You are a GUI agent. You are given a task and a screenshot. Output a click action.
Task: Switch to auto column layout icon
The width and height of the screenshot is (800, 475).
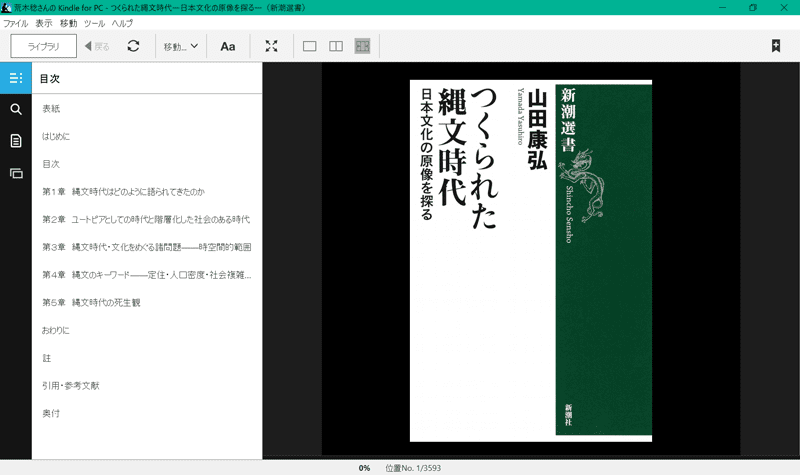click(x=362, y=46)
